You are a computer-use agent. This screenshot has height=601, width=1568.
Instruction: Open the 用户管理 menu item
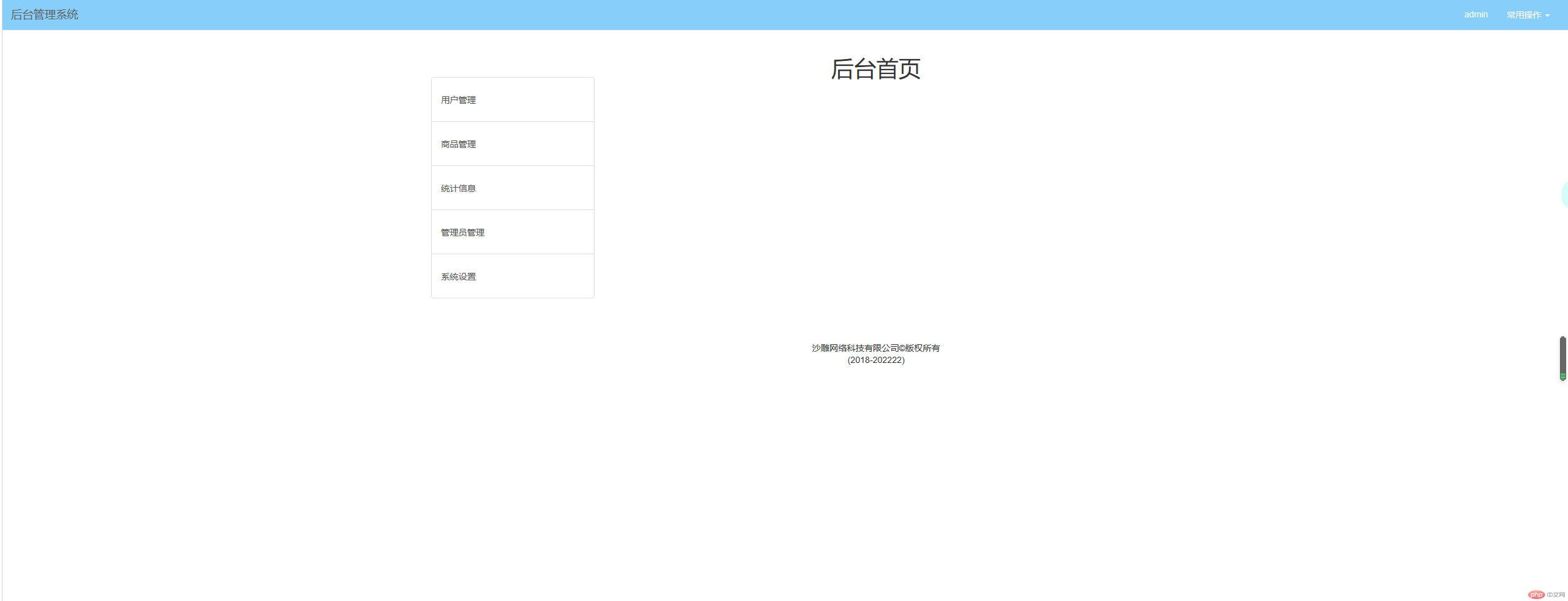coord(513,100)
